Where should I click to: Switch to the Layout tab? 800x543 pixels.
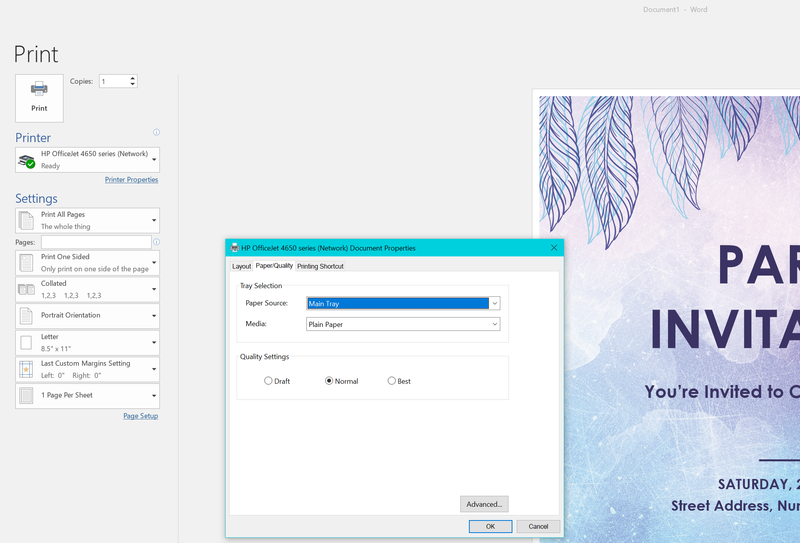click(241, 266)
